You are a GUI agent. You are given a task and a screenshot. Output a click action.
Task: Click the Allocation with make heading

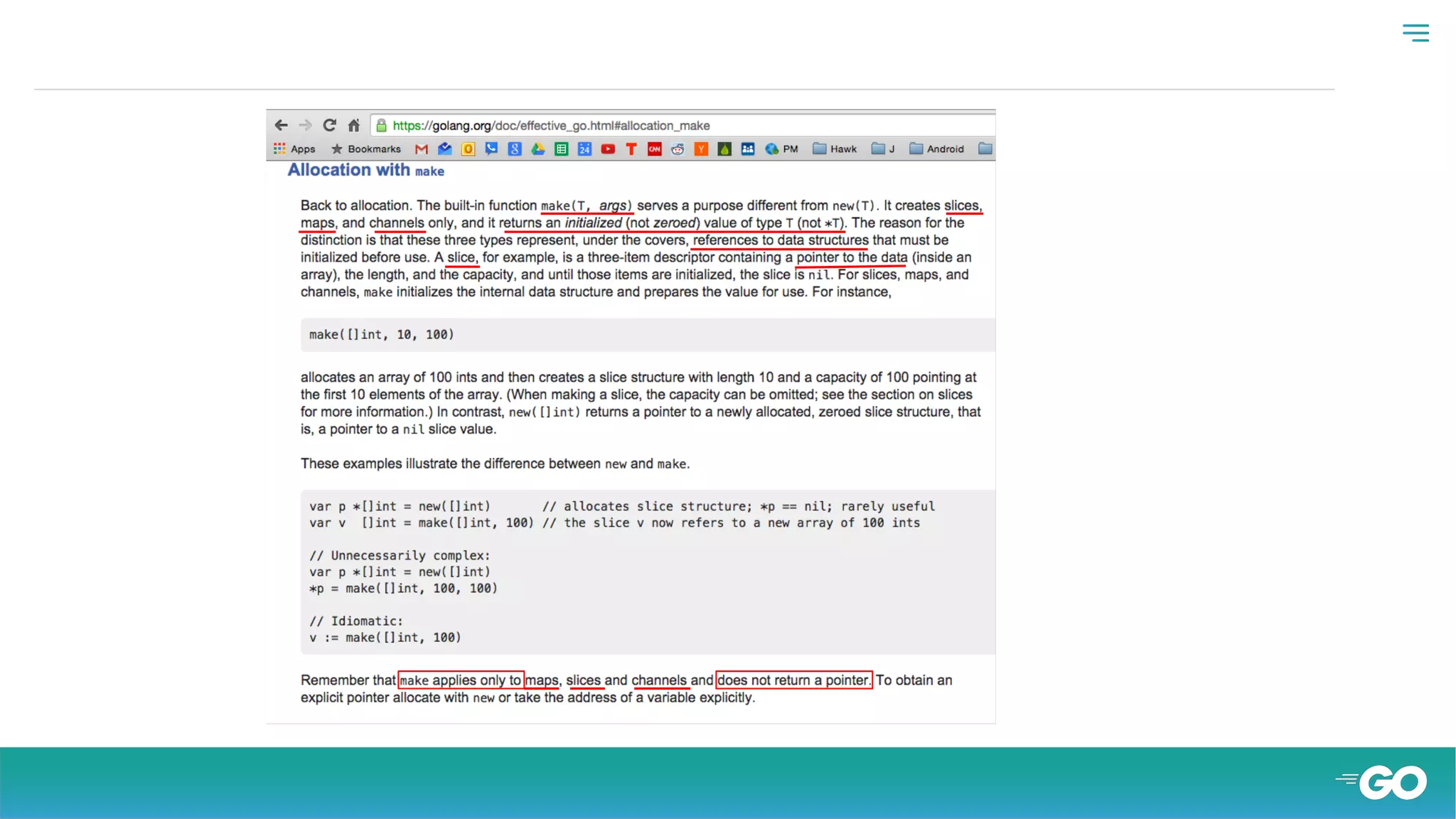click(365, 170)
